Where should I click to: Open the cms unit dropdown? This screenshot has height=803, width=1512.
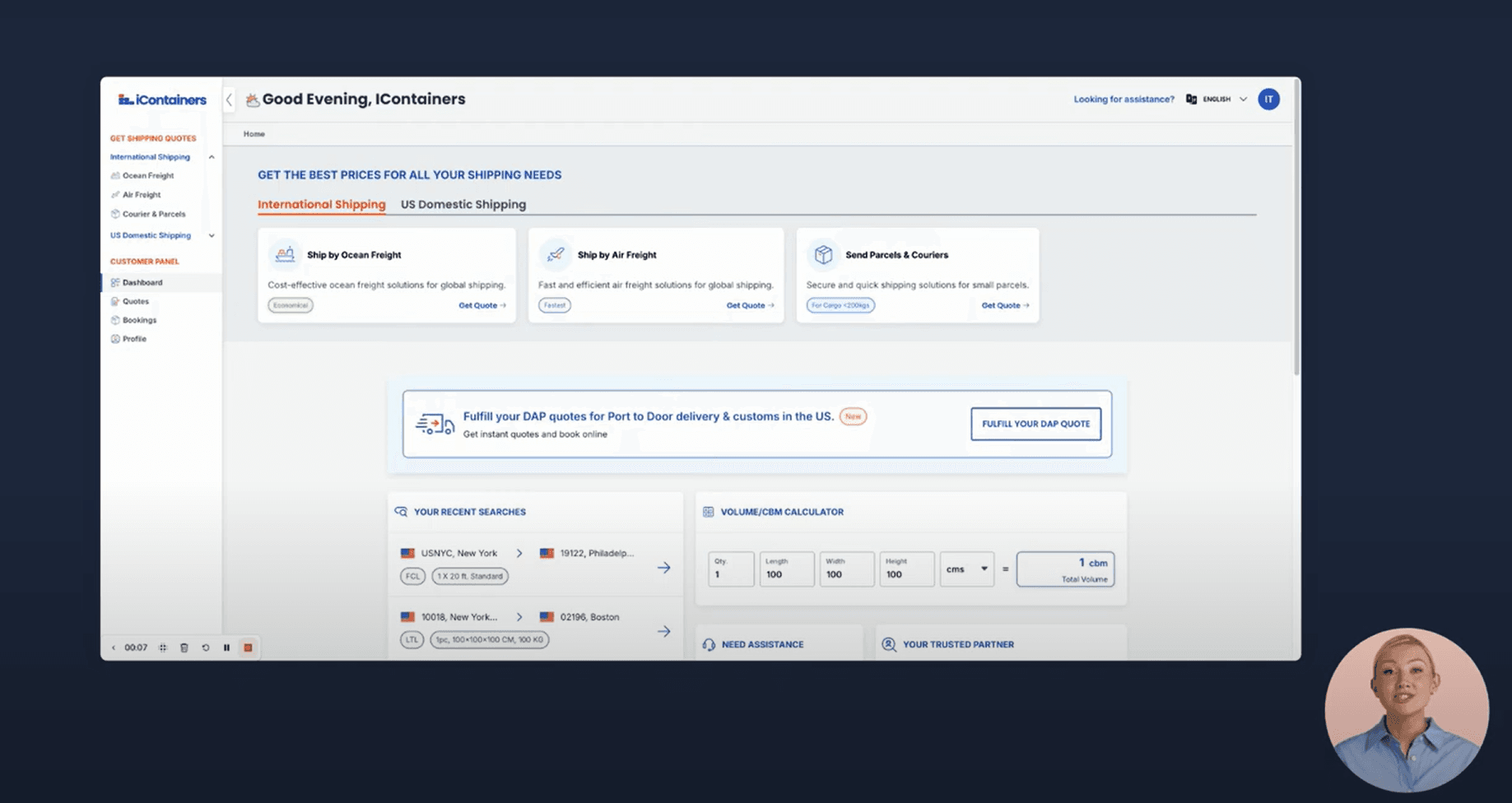[966, 569]
